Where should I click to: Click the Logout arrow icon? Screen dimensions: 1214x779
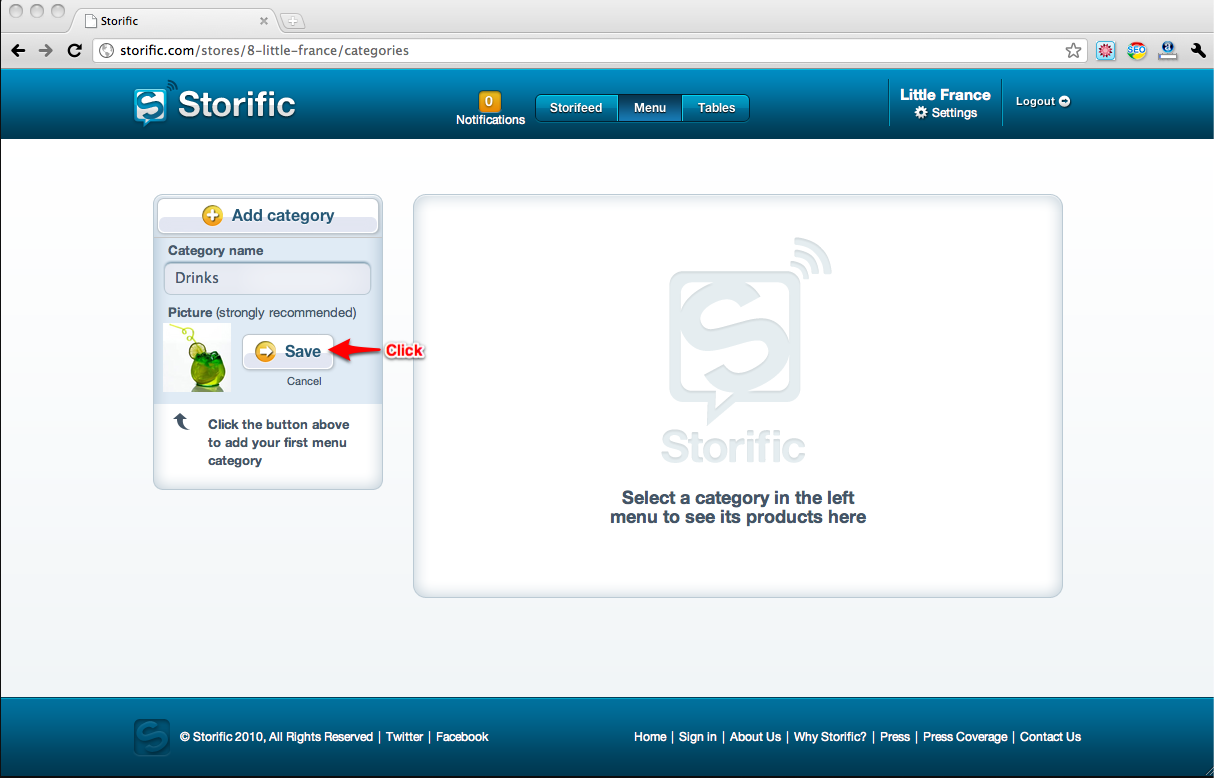[x=1064, y=101]
